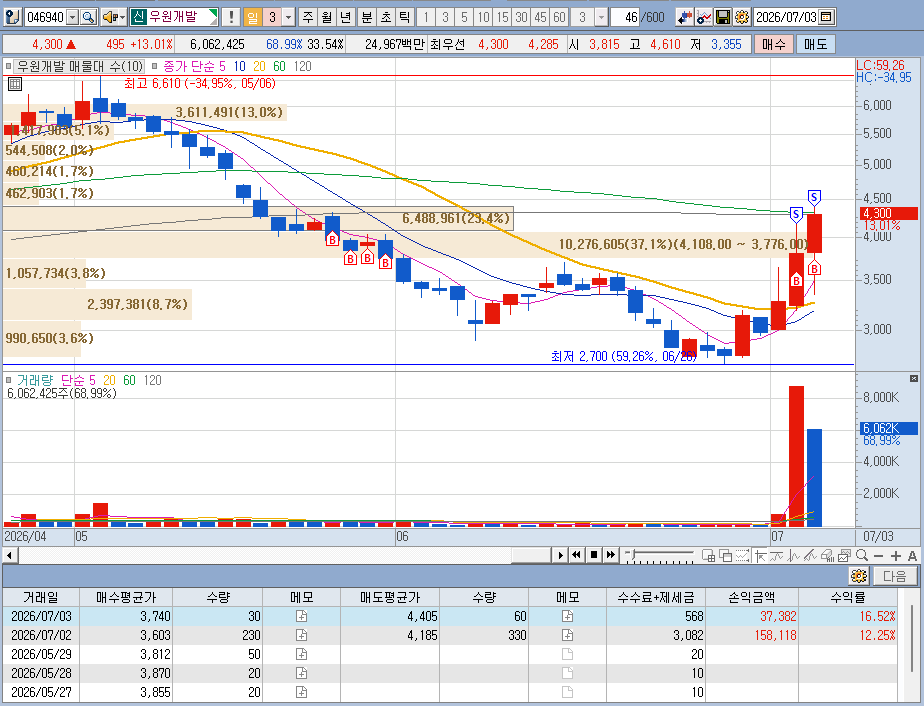Toggle the 주 weekly period button
This screenshot has width=924, height=706.
tap(308, 17)
